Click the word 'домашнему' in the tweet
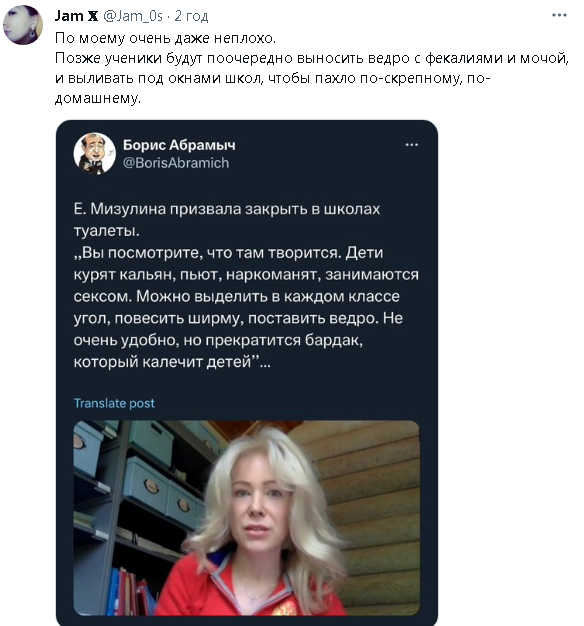 pyautogui.click(x=98, y=98)
